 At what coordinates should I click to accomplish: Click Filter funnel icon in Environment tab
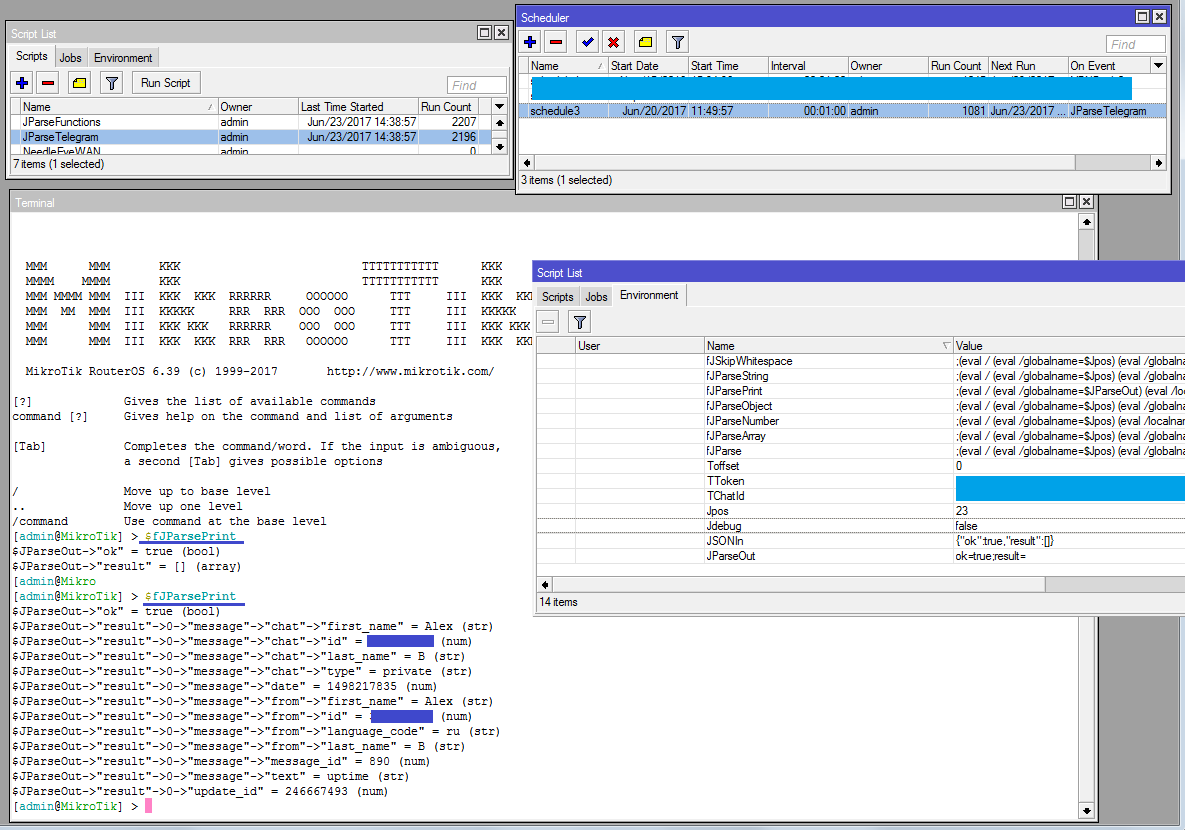580,321
